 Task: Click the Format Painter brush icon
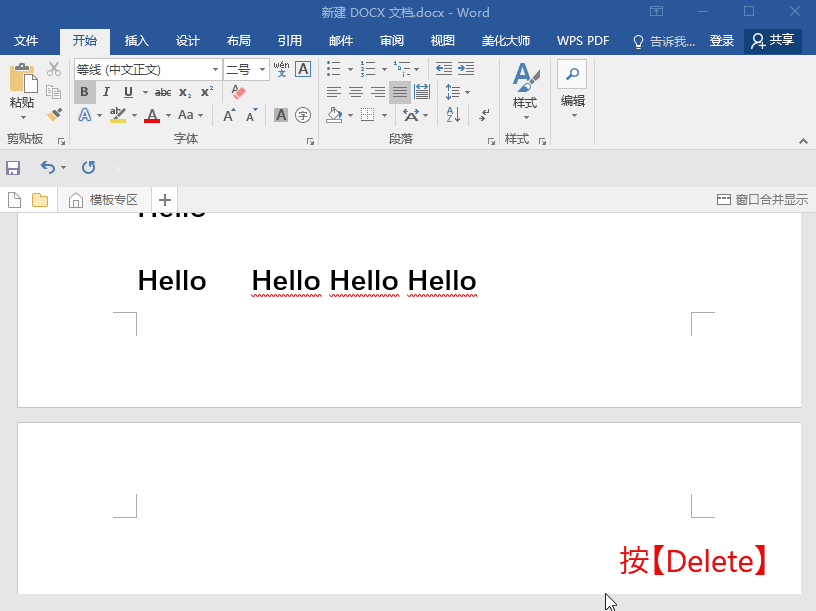click(54, 115)
